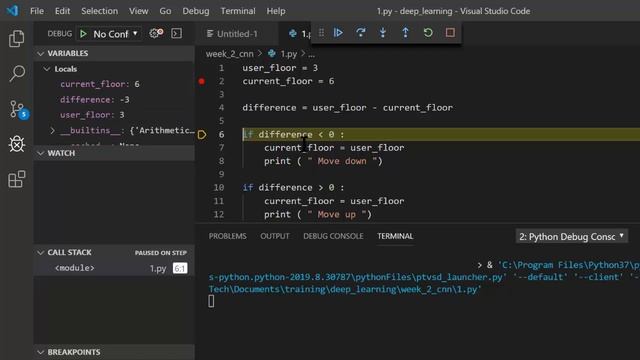640x360 pixels.
Task: Open launch.json via the gear icon
Action: click(x=156, y=33)
